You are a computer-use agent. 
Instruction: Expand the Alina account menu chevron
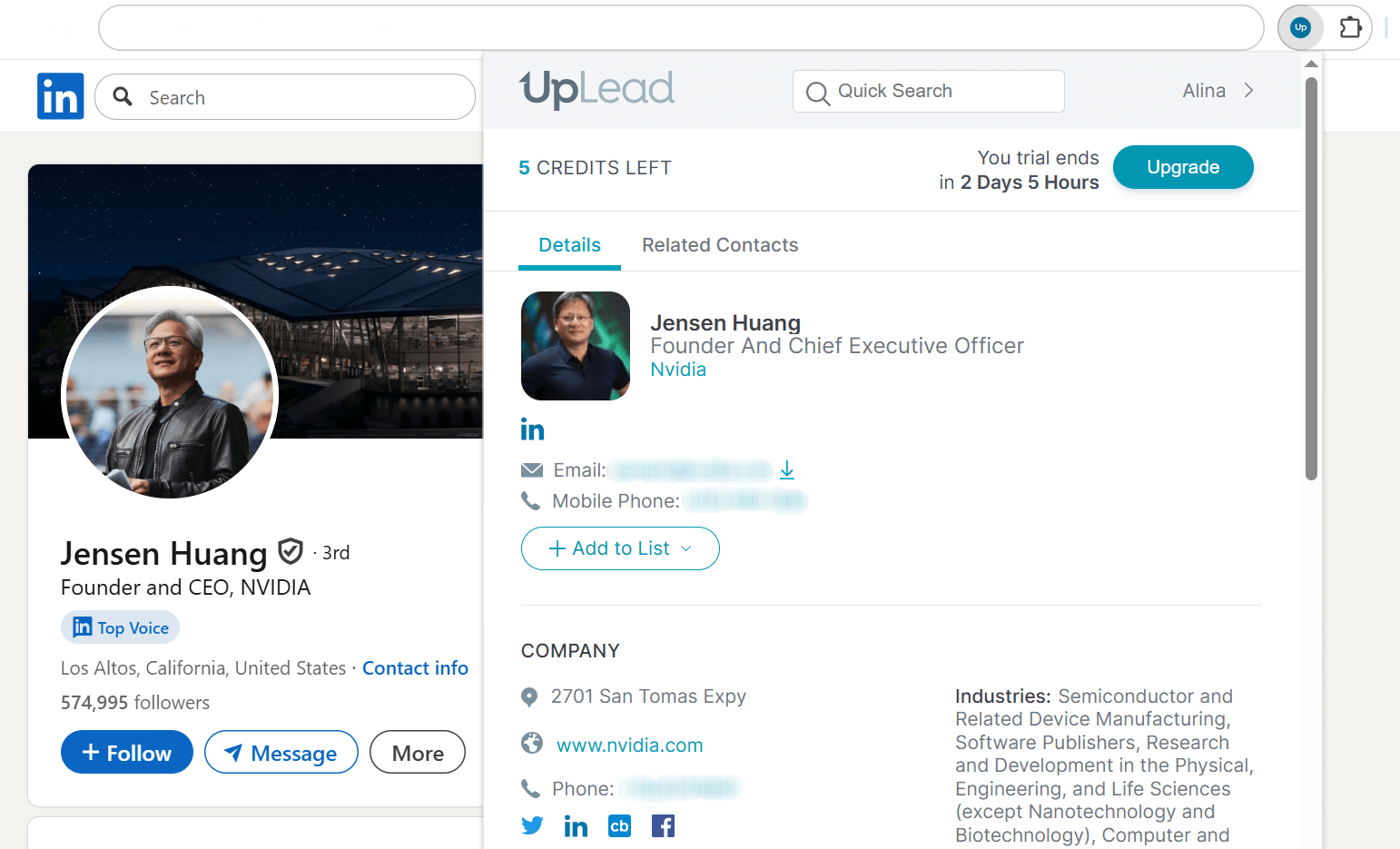tap(1248, 91)
